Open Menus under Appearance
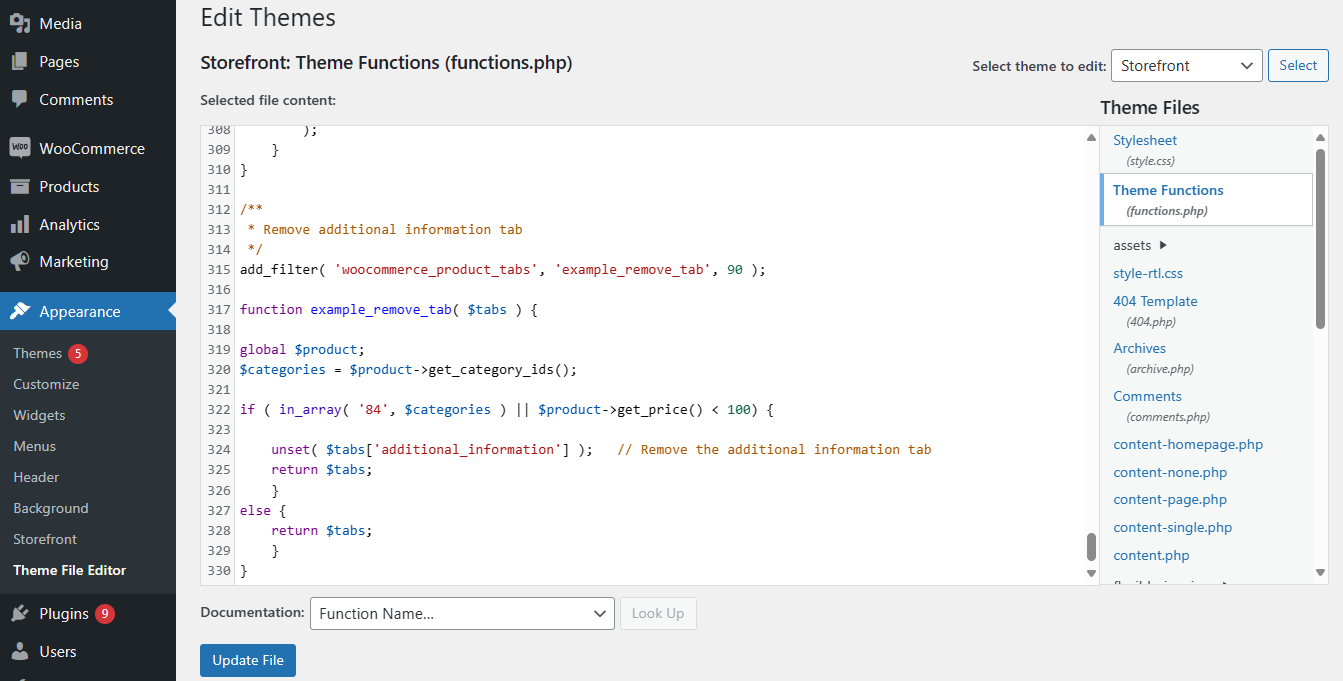This screenshot has width=1343, height=681. click(x=35, y=446)
